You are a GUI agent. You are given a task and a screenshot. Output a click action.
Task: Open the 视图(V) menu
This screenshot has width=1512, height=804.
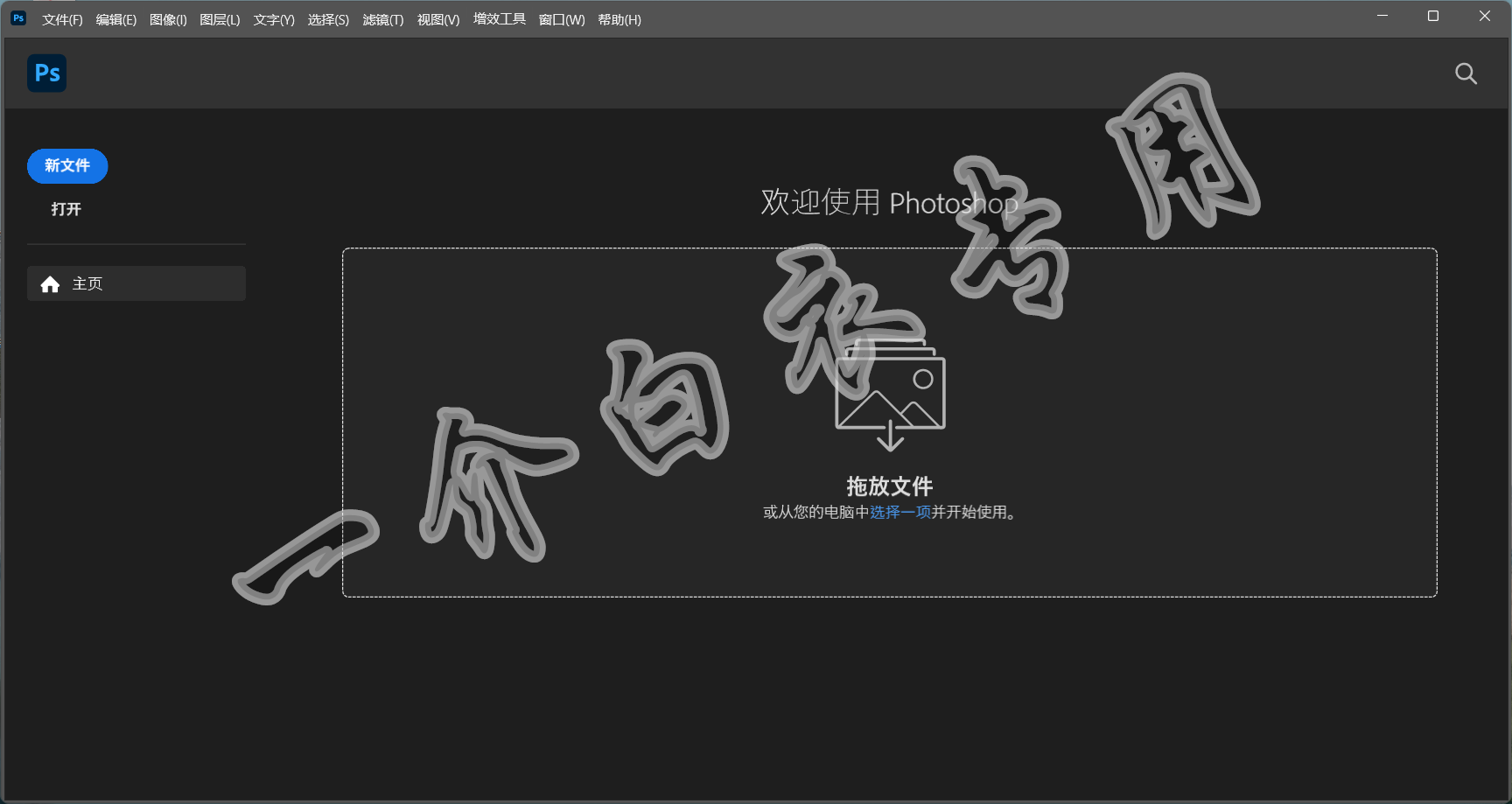coord(438,19)
